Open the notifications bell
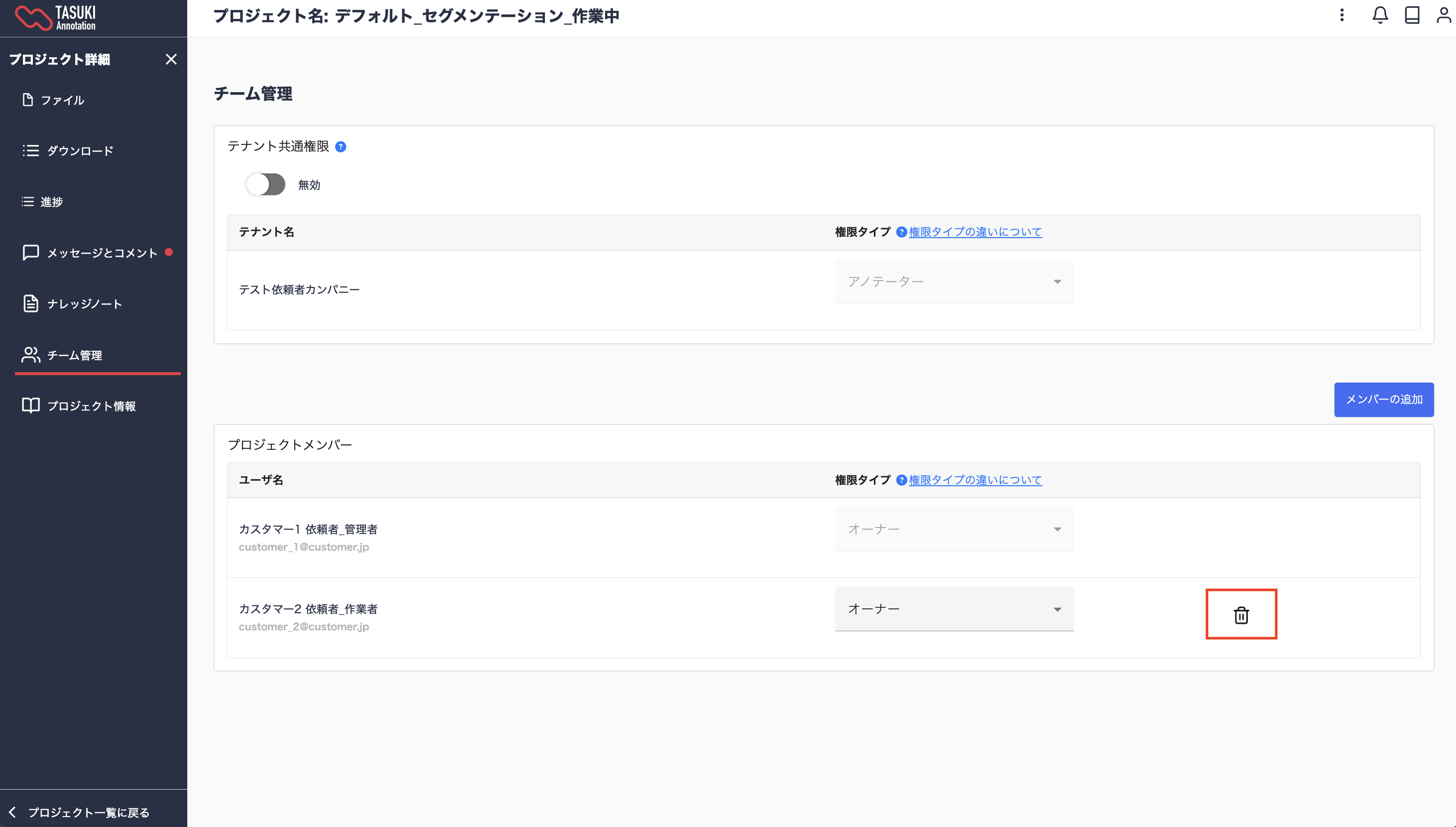Viewport: 1456px width, 827px height. (1380, 15)
